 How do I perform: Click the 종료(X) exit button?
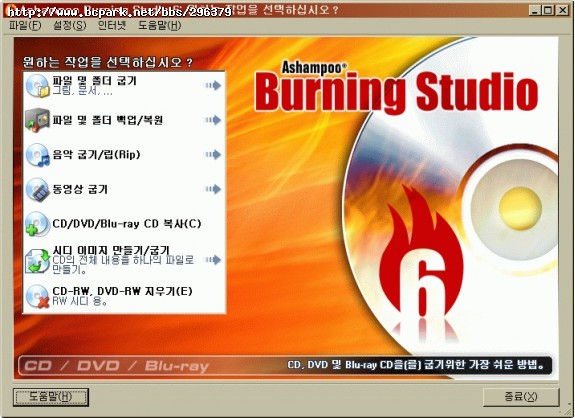[x=521, y=397]
